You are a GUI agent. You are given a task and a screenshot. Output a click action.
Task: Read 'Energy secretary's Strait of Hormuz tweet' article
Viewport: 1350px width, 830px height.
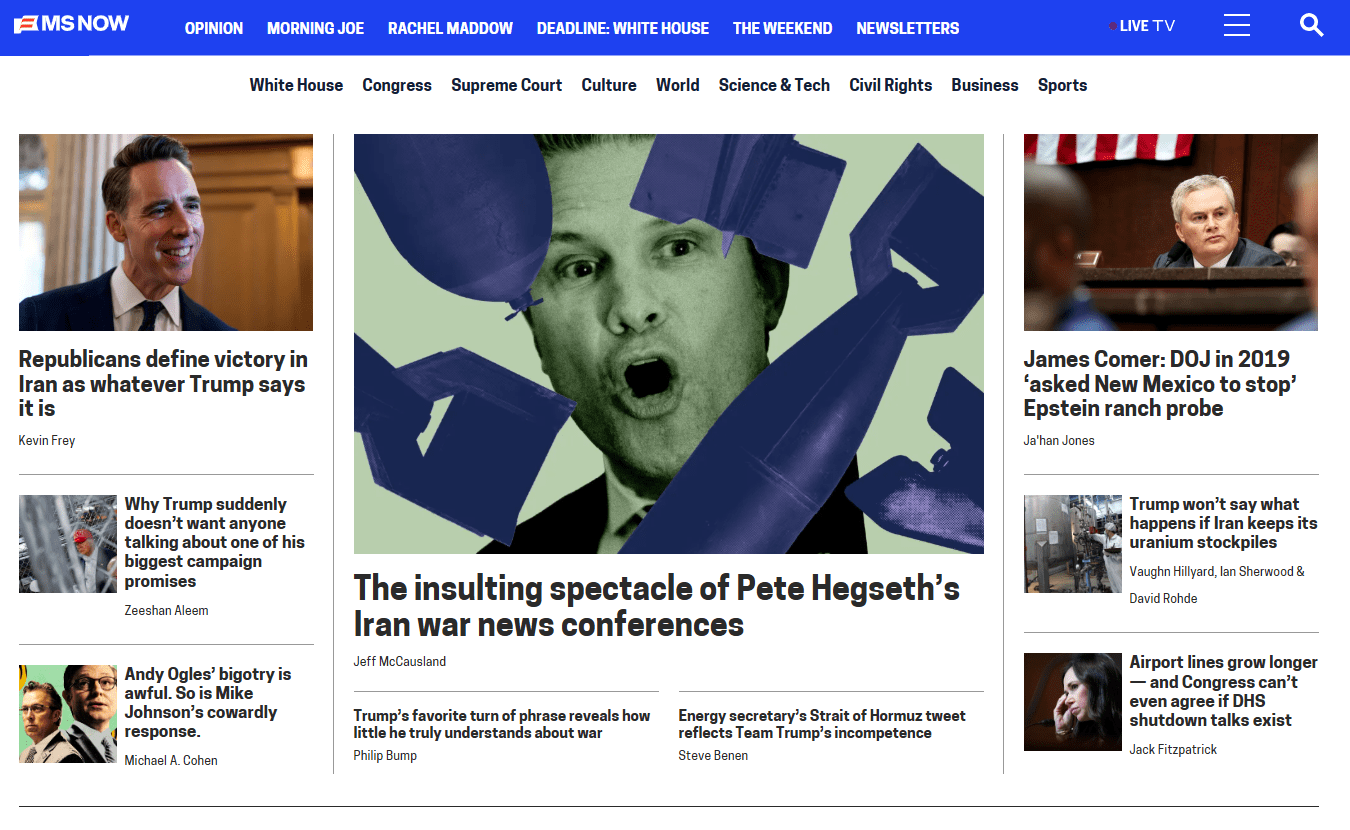pyautogui.click(x=822, y=724)
